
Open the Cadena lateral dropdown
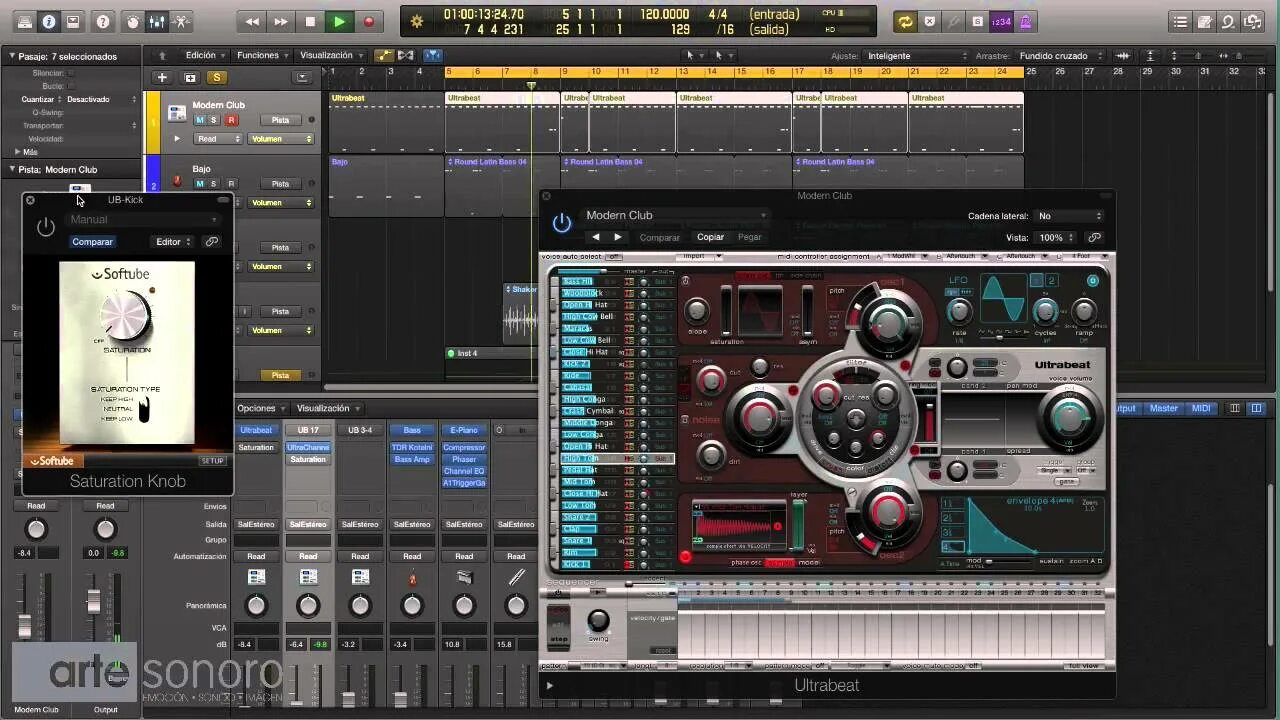point(1069,216)
